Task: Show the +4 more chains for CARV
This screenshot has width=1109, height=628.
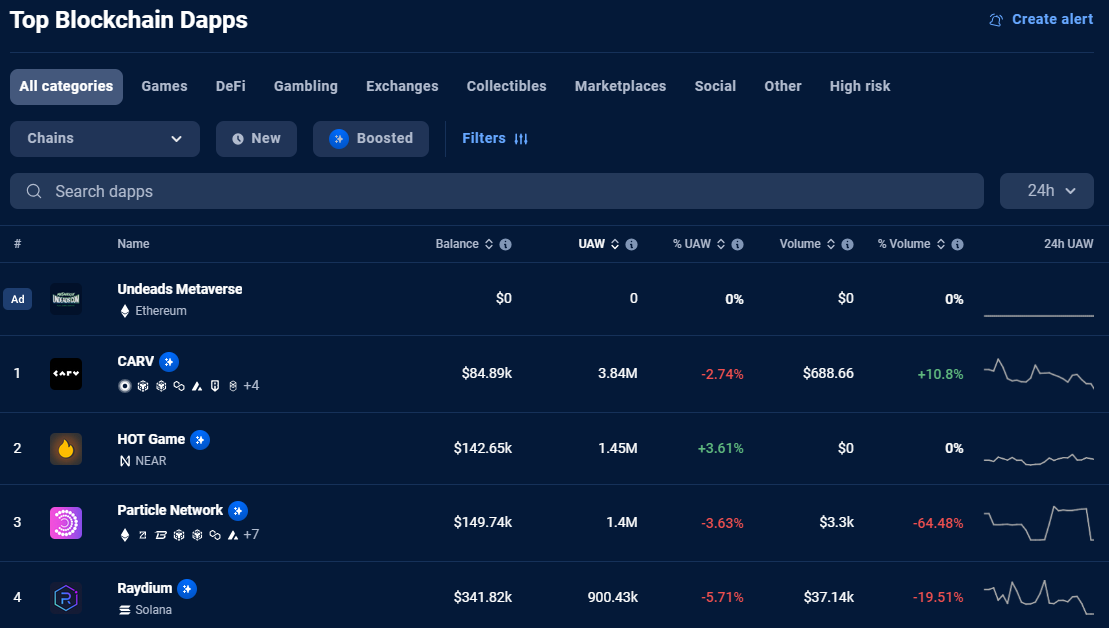Action: [x=251, y=386]
